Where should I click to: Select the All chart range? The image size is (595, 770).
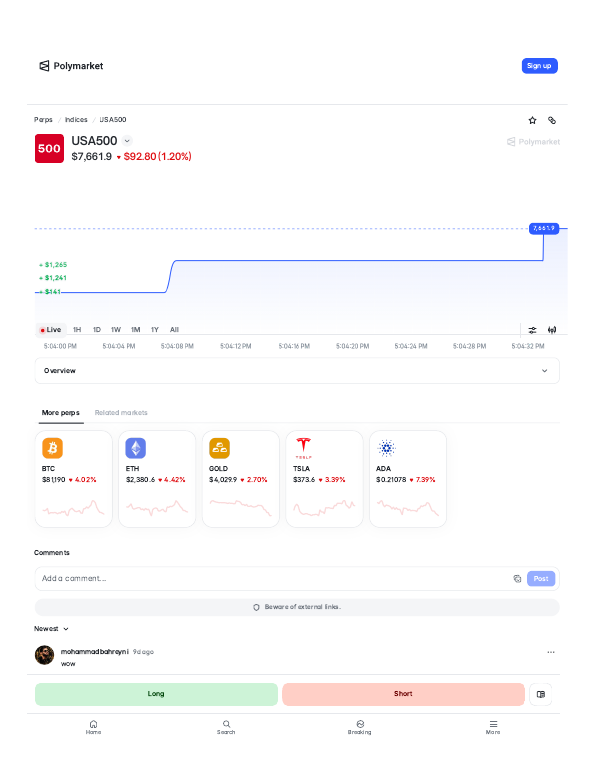tap(174, 330)
